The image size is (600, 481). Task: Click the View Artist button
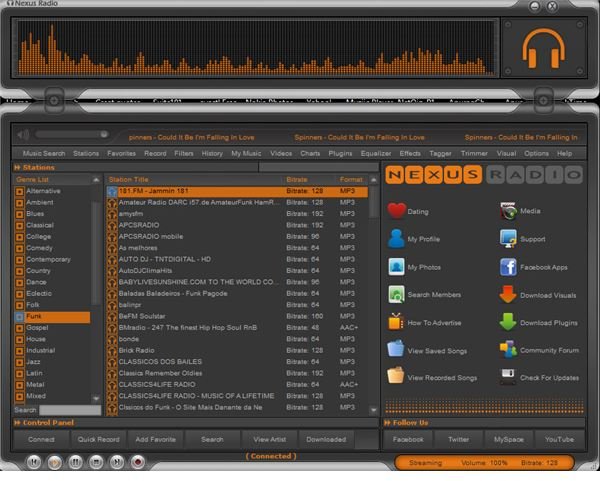coord(269,439)
